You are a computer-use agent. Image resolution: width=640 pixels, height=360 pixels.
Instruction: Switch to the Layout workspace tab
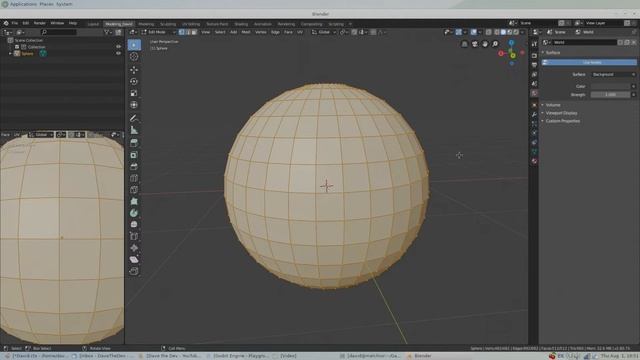93,24
